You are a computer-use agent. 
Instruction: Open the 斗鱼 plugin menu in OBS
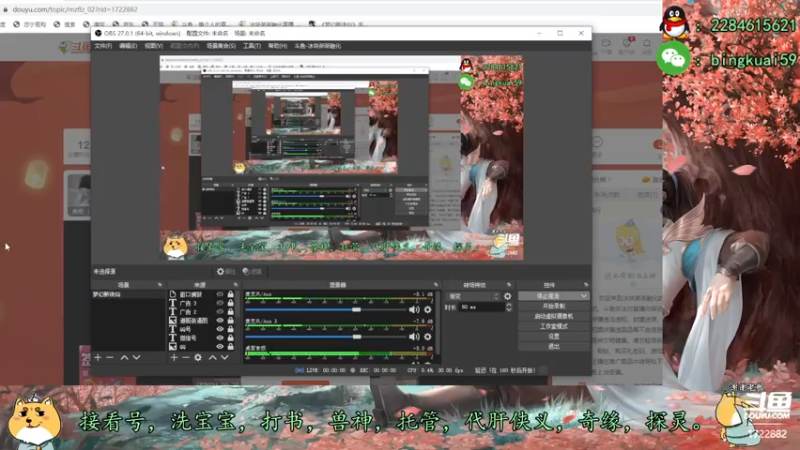pos(318,46)
